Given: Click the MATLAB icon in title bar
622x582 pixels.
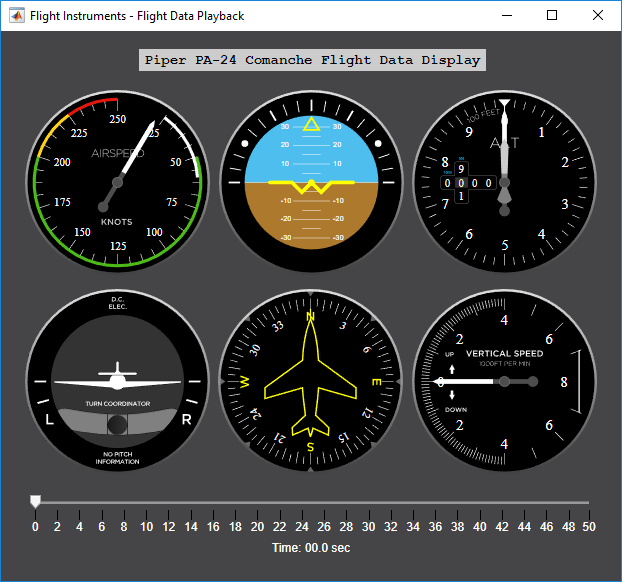Looking at the screenshot, I should [17, 15].
